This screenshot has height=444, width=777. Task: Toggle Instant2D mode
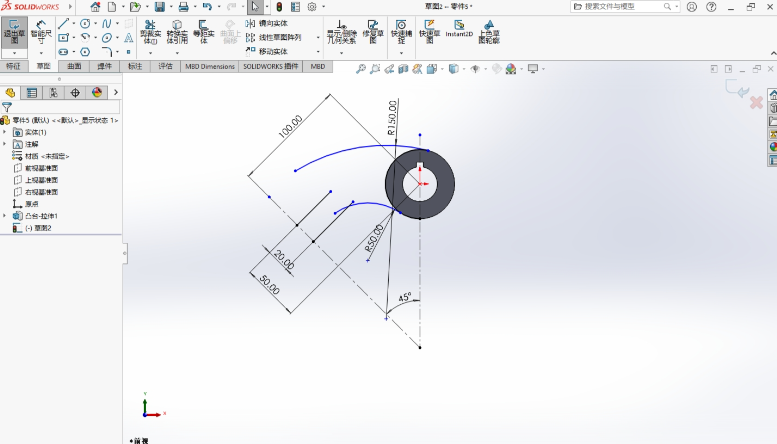click(459, 29)
